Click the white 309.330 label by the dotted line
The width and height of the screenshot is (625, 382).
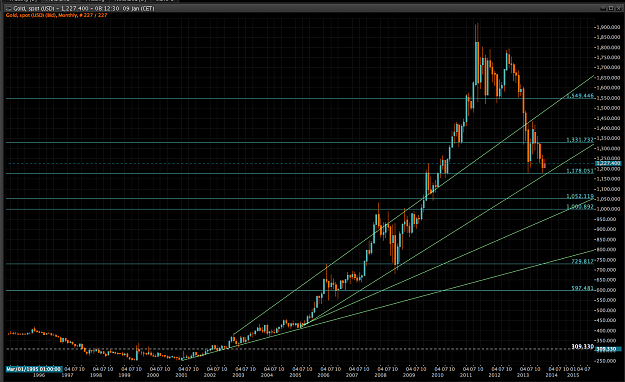[x=583, y=347]
